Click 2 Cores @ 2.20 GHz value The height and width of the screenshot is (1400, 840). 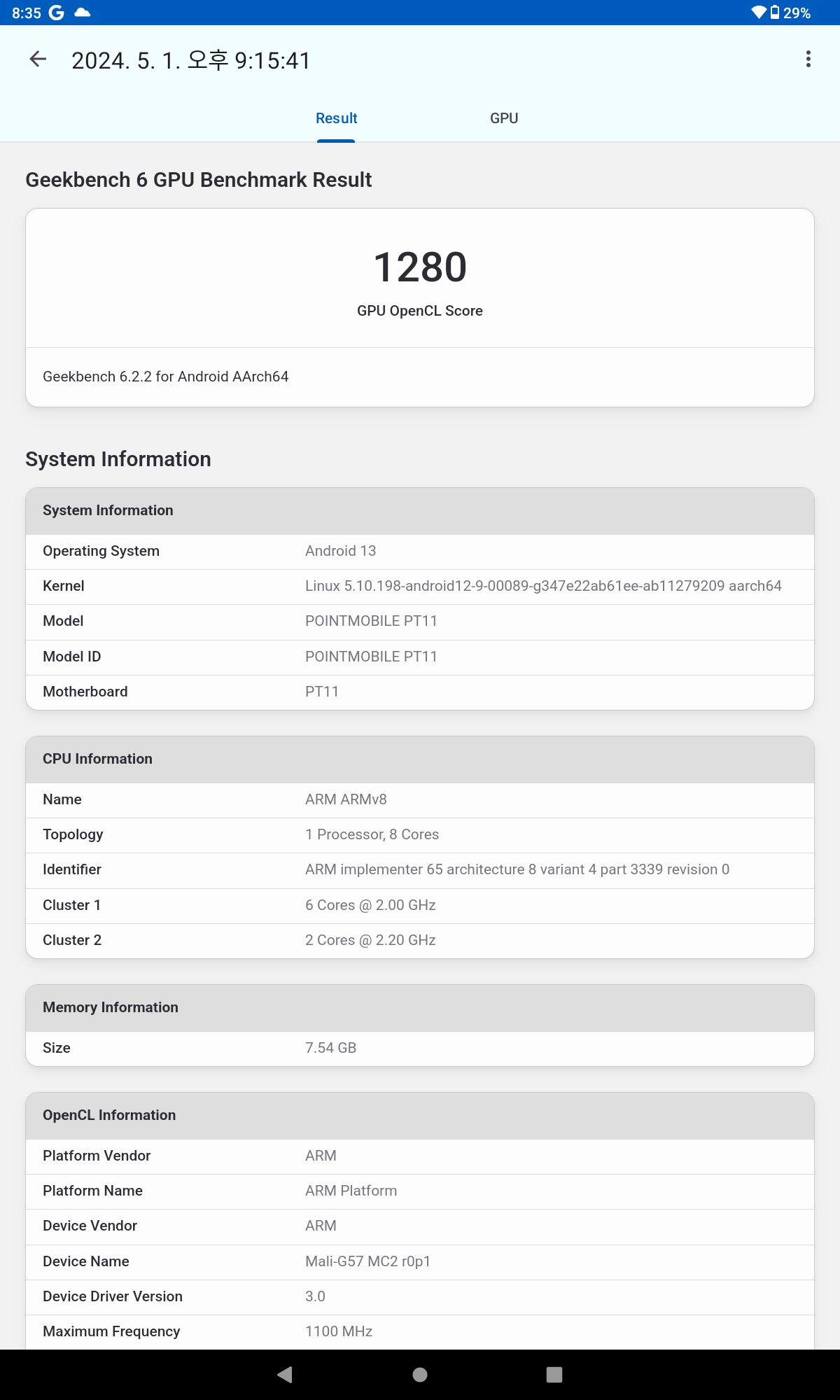click(370, 940)
